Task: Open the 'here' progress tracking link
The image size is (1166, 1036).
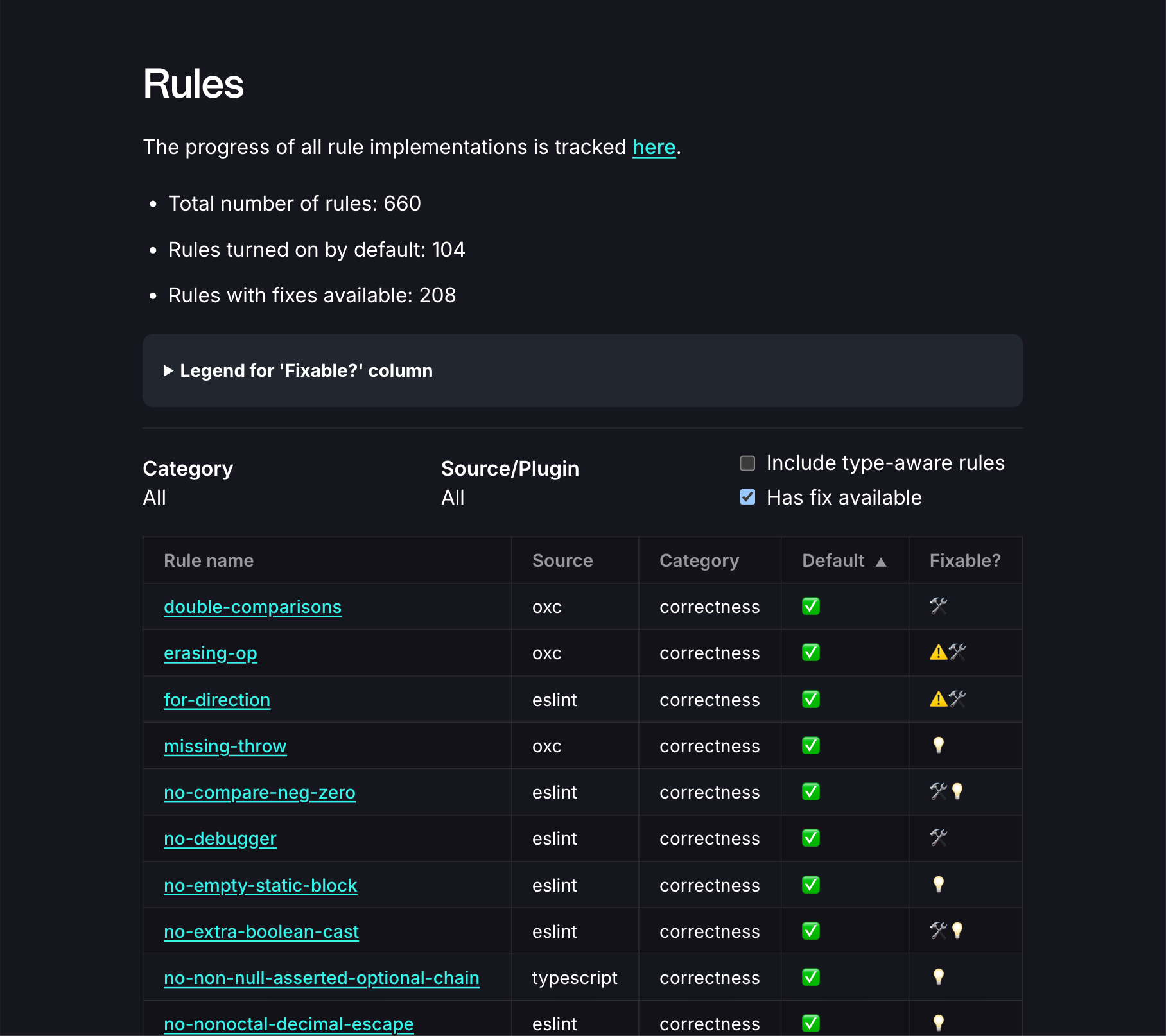Action: click(x=654, y=147)
